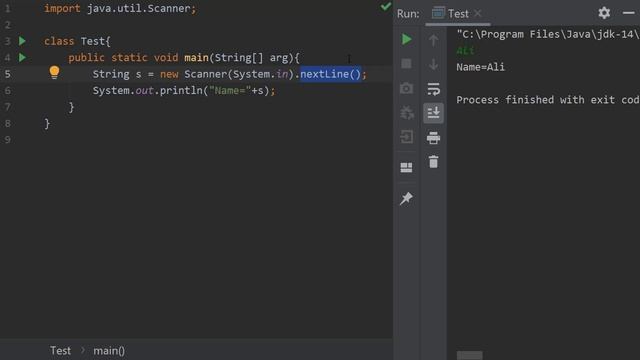Hide the Run tool window
This screenshot has width=640, height=360.
pyautogui.click(x=629, y=13)
